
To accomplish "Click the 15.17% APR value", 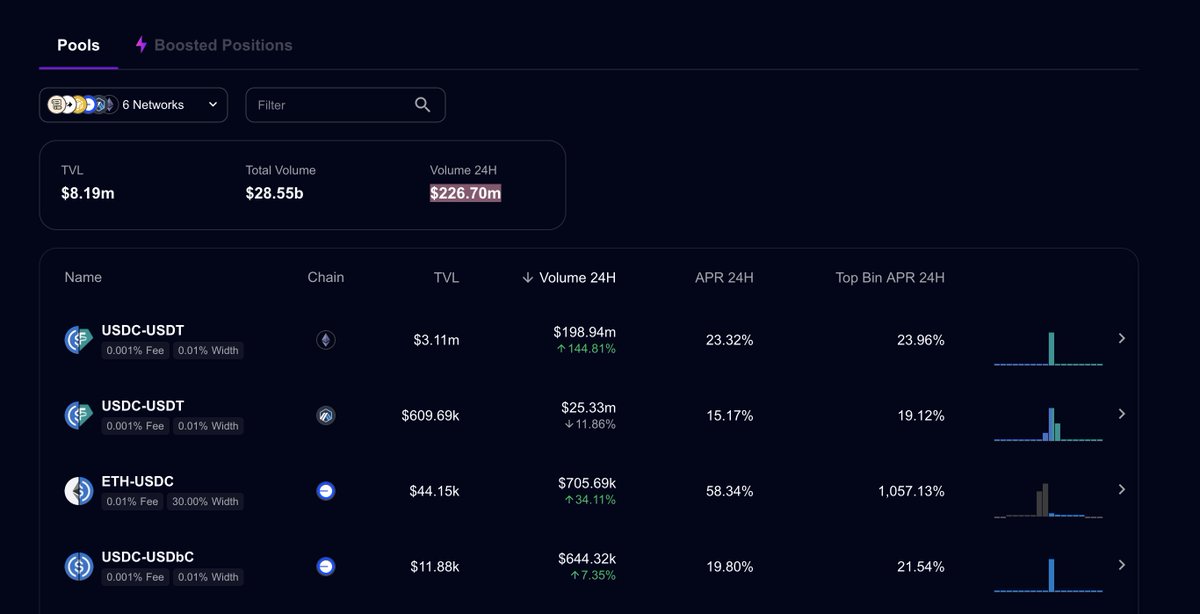I will [729, 415].
